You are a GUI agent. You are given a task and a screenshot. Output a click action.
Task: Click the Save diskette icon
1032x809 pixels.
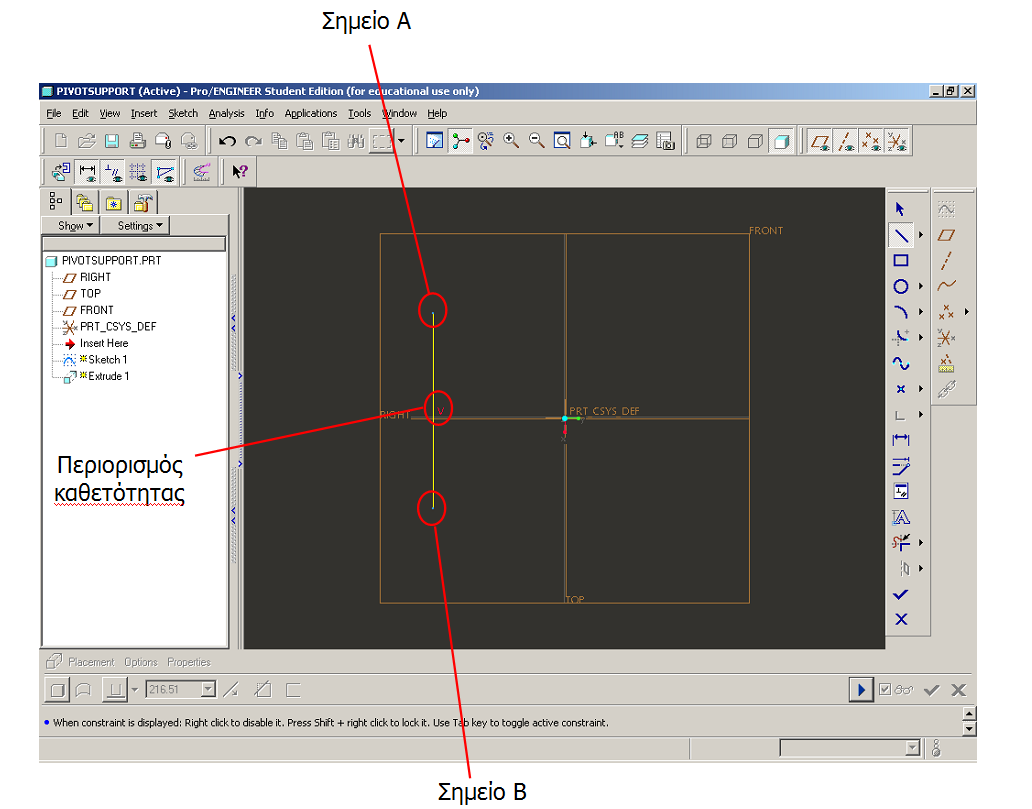112,141
